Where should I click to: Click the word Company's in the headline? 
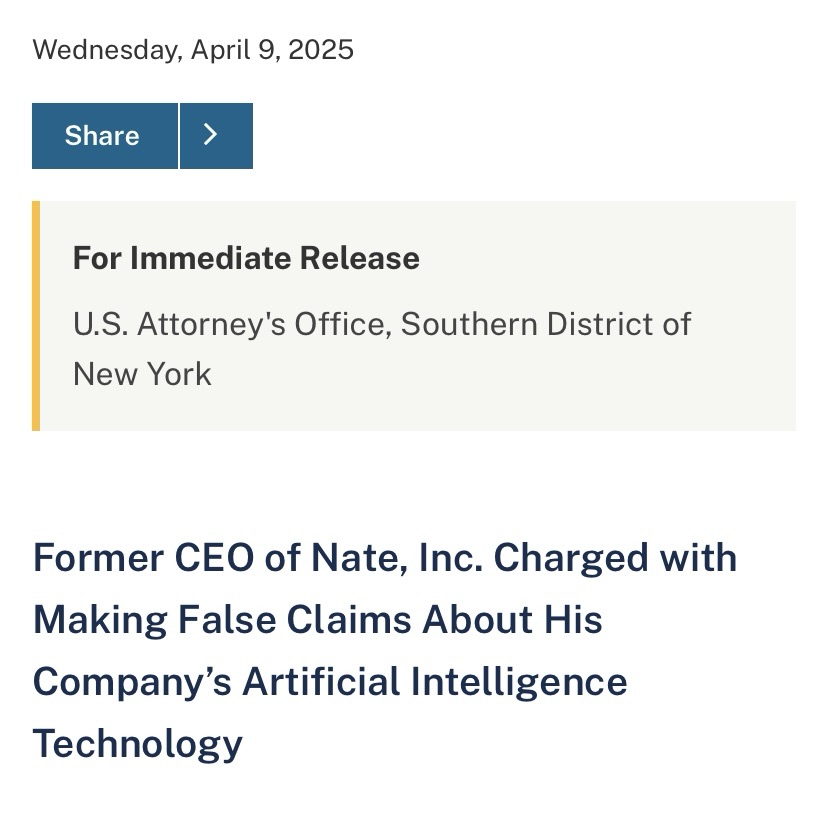[131, 681]
